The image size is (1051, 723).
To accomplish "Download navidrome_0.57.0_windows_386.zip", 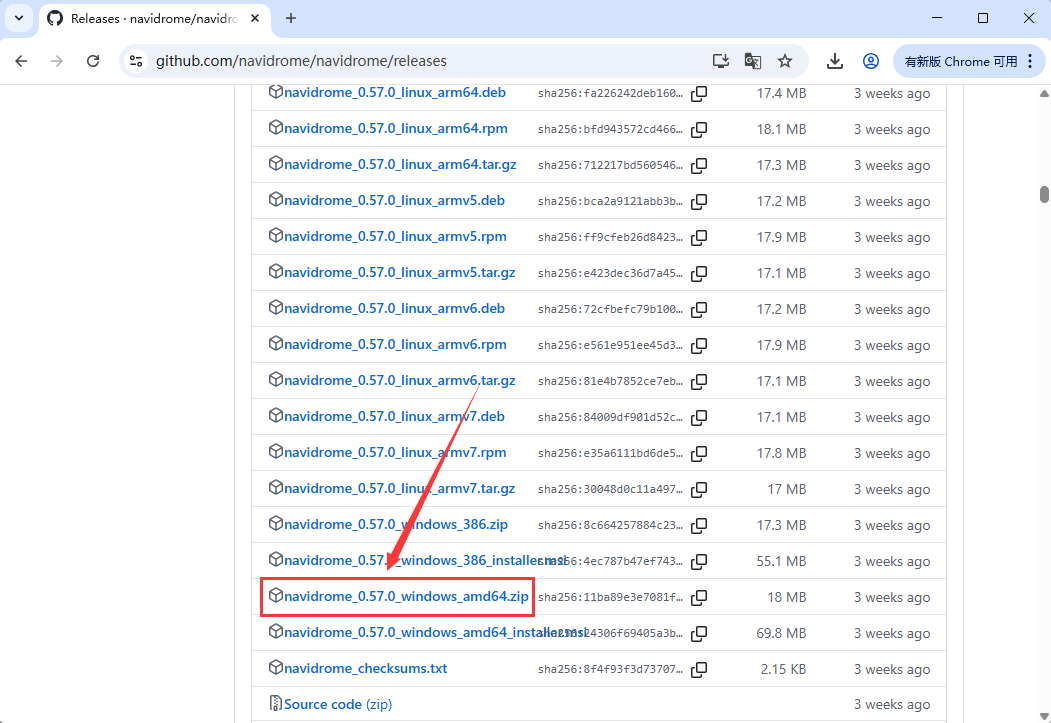I will (x=395, y=525).
